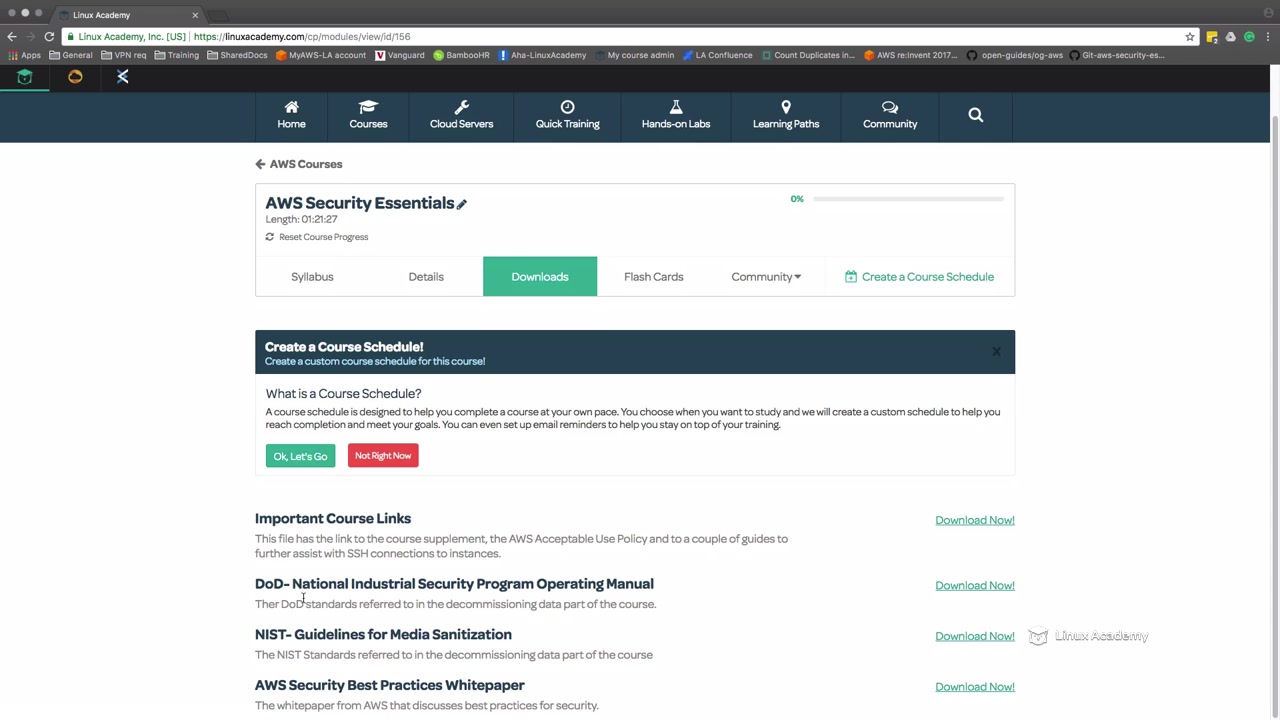
Task: Bookmark this page with the star icon
Action: pyautogui.click(x=1190, y=36)
